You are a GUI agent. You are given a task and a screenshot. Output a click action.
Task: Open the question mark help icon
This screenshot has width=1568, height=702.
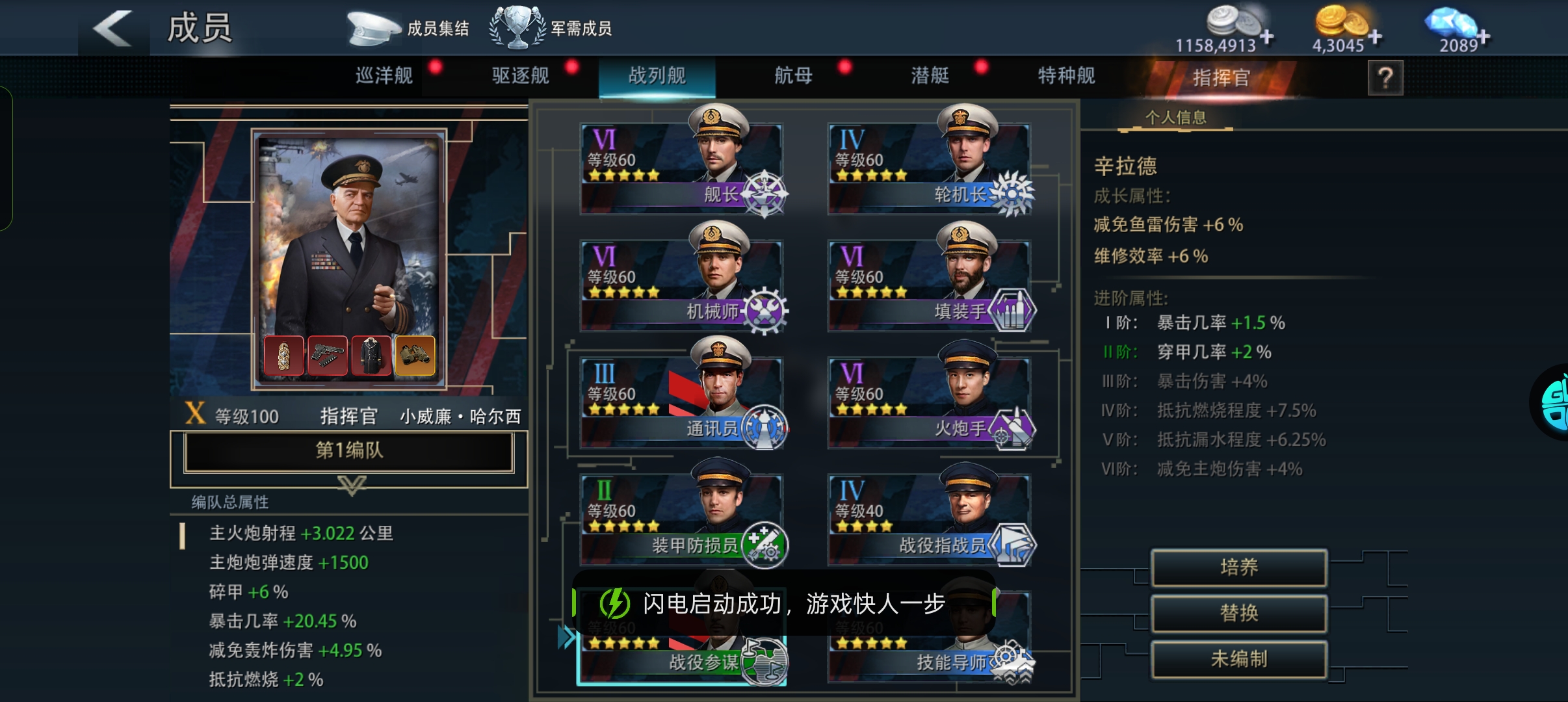tap(1385, 78)
